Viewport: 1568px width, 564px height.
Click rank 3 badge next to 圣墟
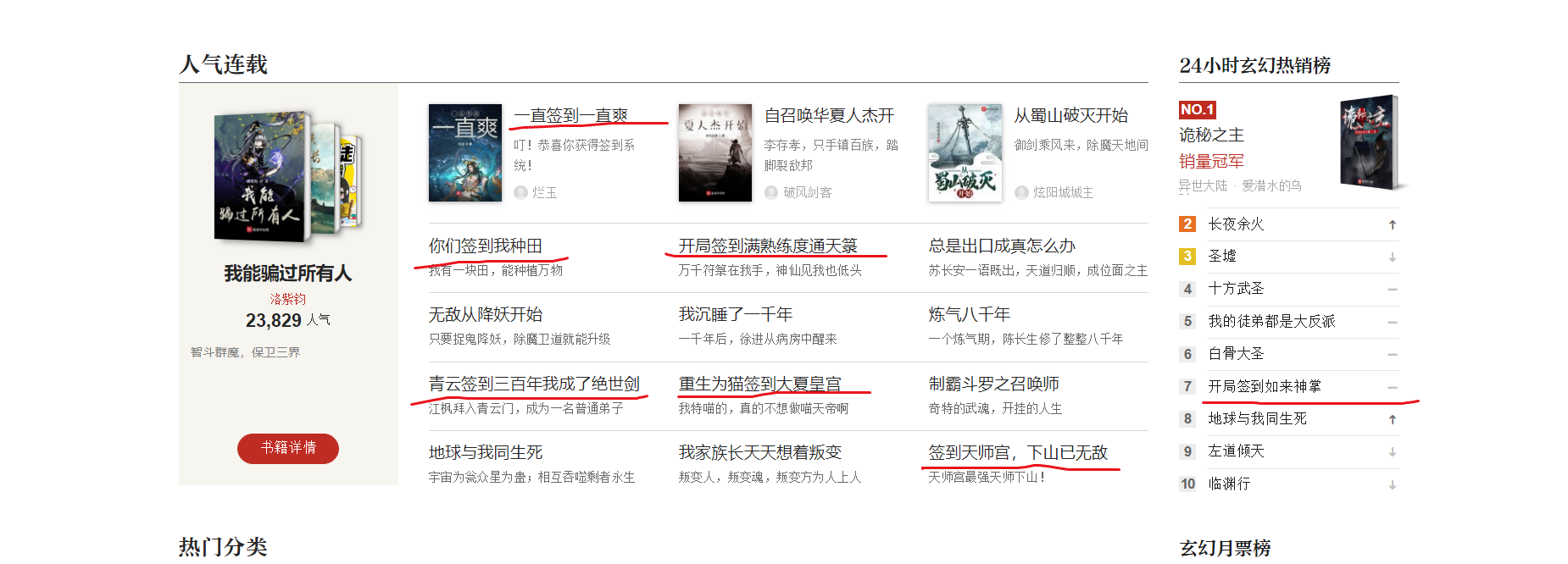[1187, 256]
